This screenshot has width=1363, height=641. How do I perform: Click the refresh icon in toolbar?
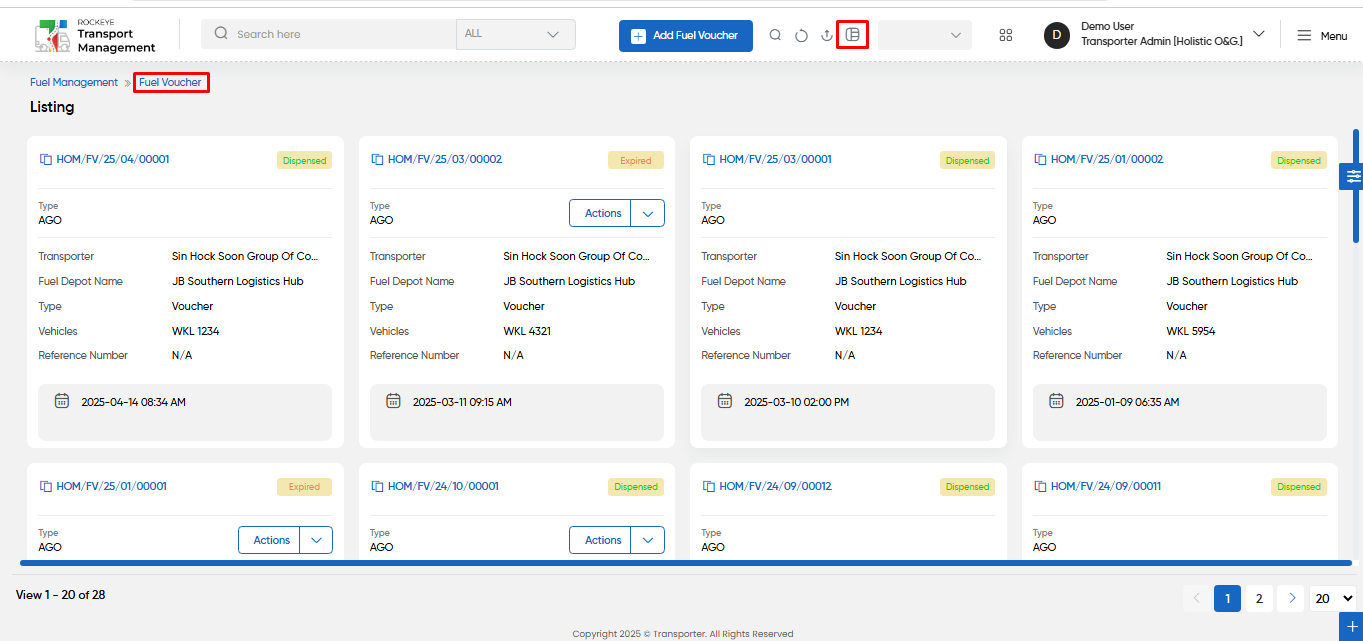click(801, 35)
